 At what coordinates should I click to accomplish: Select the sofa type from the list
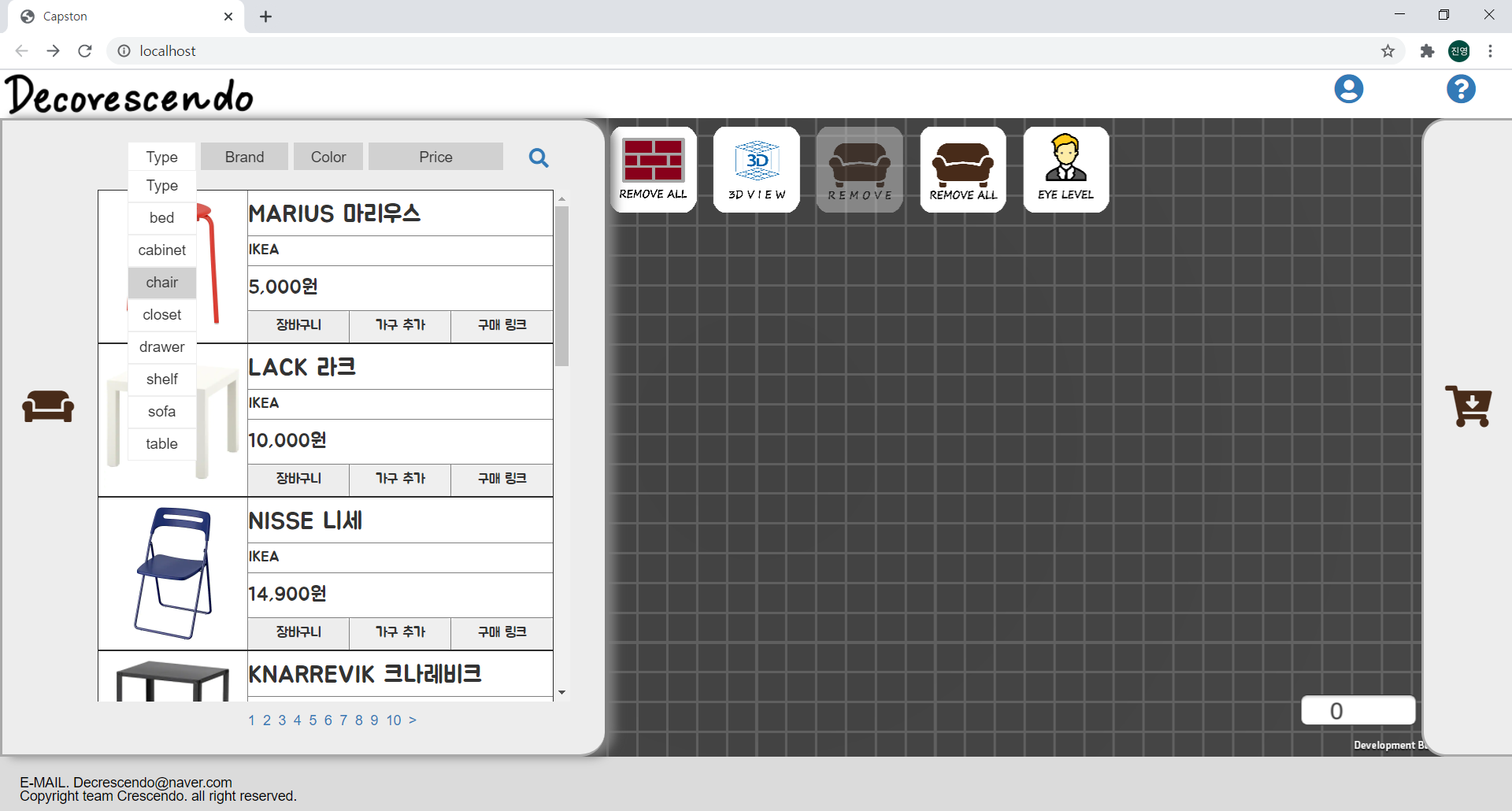[161, 411]
